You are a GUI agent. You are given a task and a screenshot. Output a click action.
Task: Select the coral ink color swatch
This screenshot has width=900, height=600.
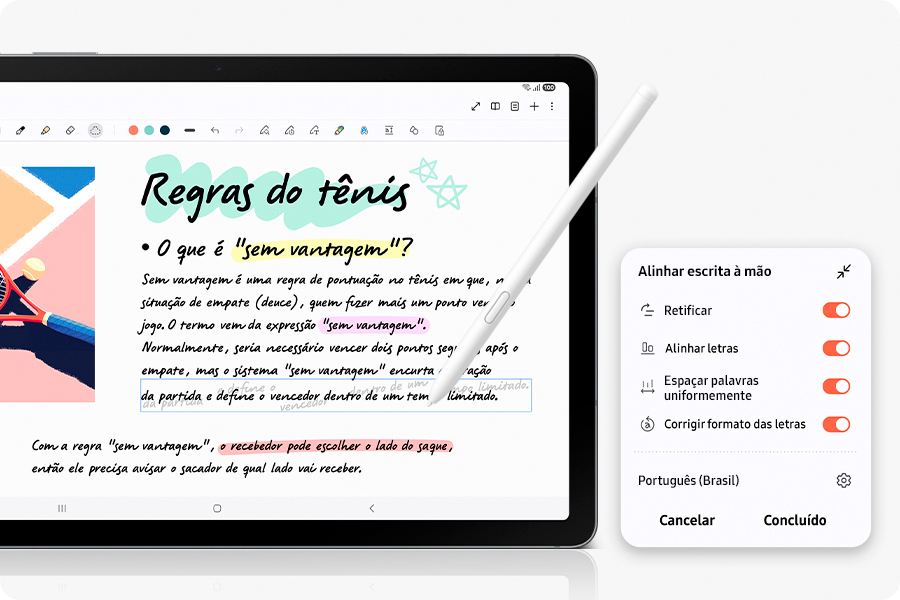point(133,129)
